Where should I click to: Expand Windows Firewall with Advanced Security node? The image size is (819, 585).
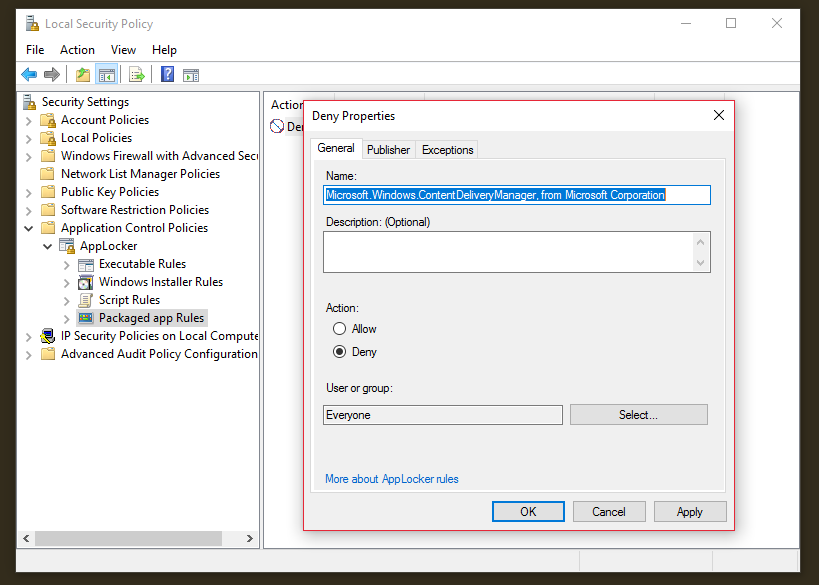[29, 157]
